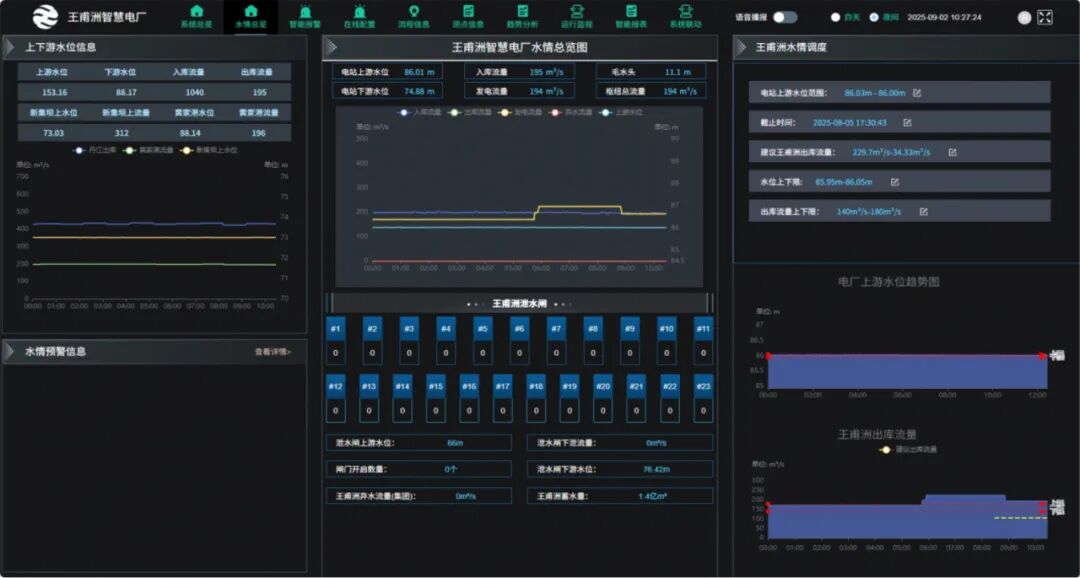
Task: Select sluice gate #2 icon
Action: coord(372,329)
